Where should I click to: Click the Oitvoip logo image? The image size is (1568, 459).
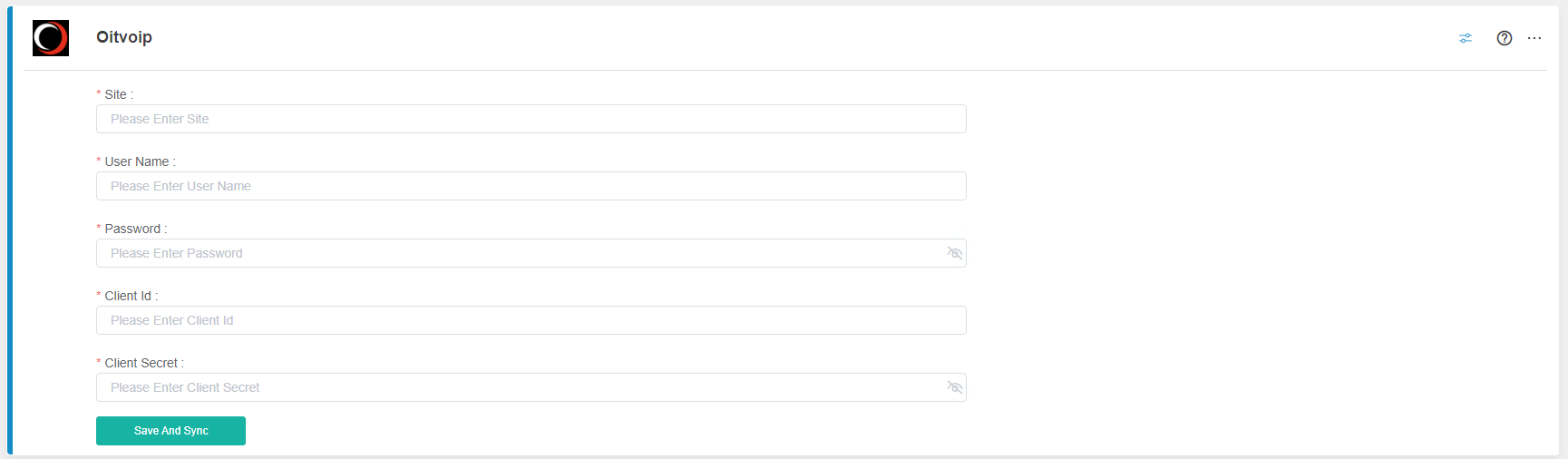pyautogui.click(x=51, y=38)
